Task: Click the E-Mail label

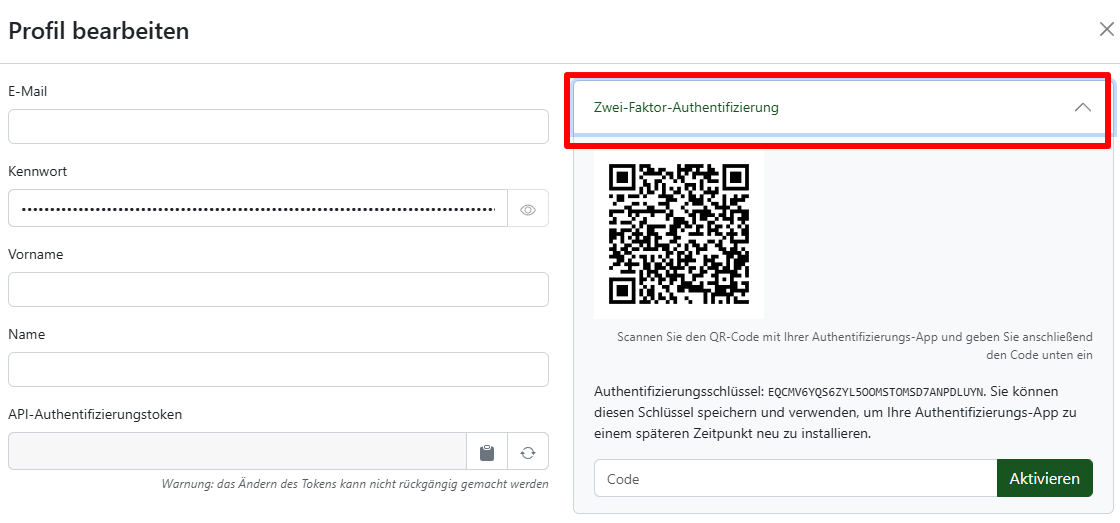Action: [x=29, y=91]
